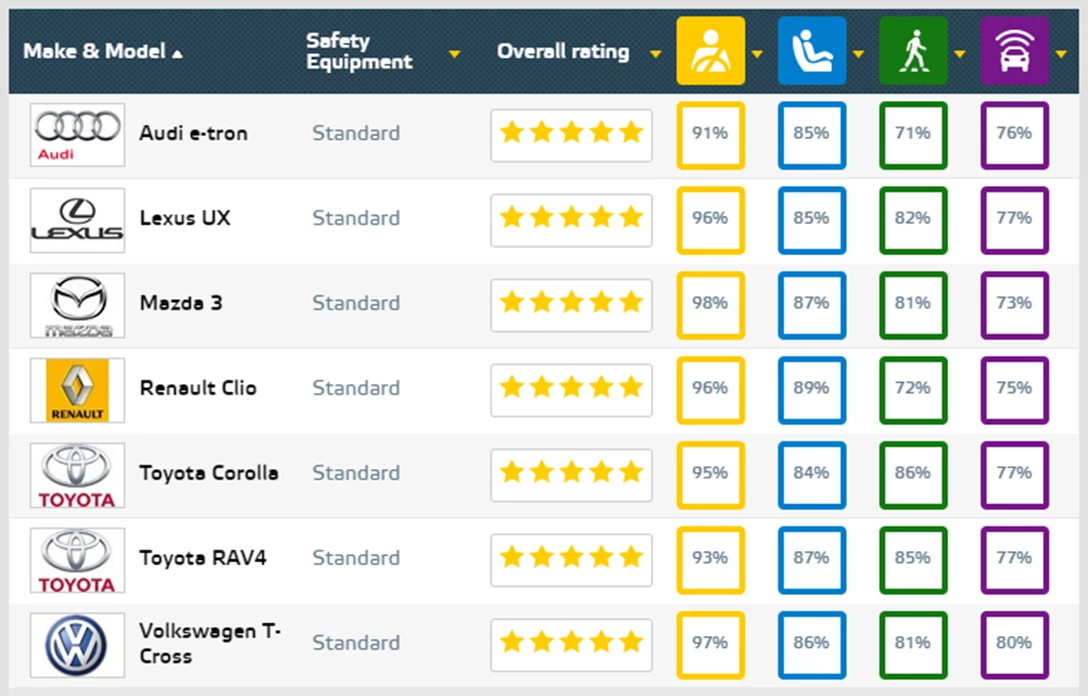The height and width of the screenshot is (696, 1088).
Task: Click Audi e-tron's 91% adult occupant score
Action: coord(710,134)
